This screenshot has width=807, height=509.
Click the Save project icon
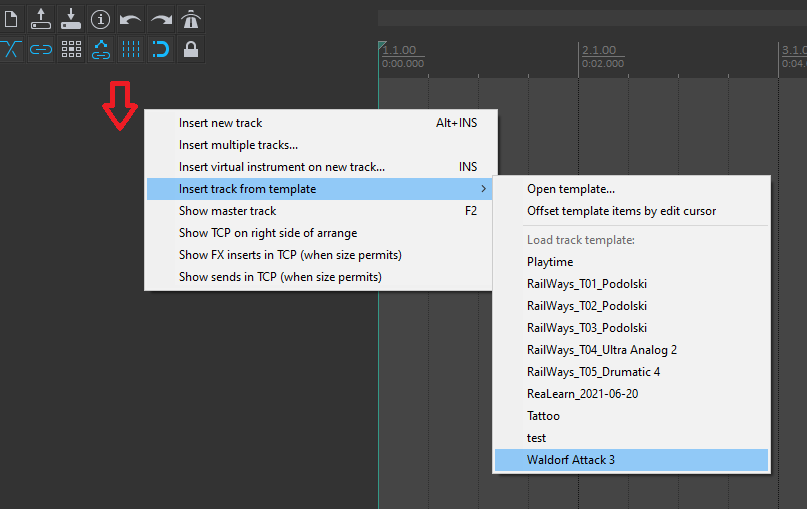tap(71, 18)
